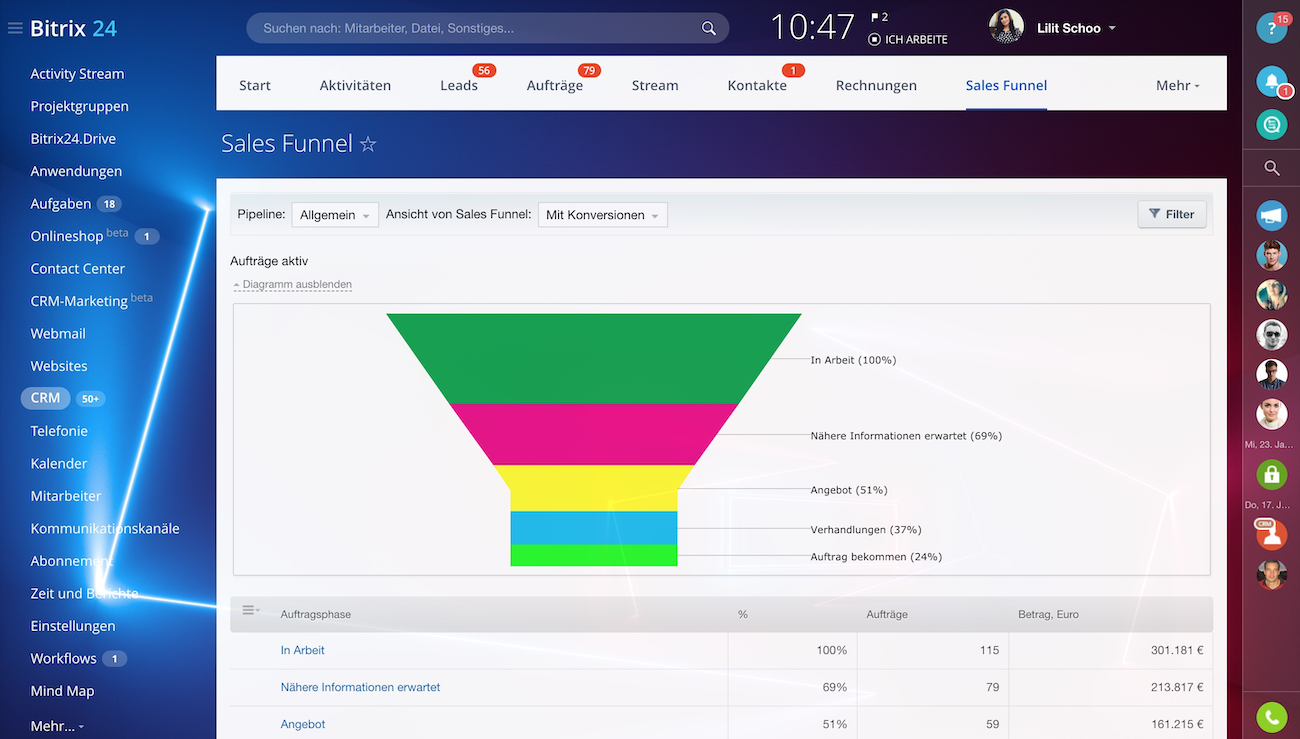Click the green In Arbeit funnel segment
Viewport: 1300px width, 739px height.
point(594,358)
